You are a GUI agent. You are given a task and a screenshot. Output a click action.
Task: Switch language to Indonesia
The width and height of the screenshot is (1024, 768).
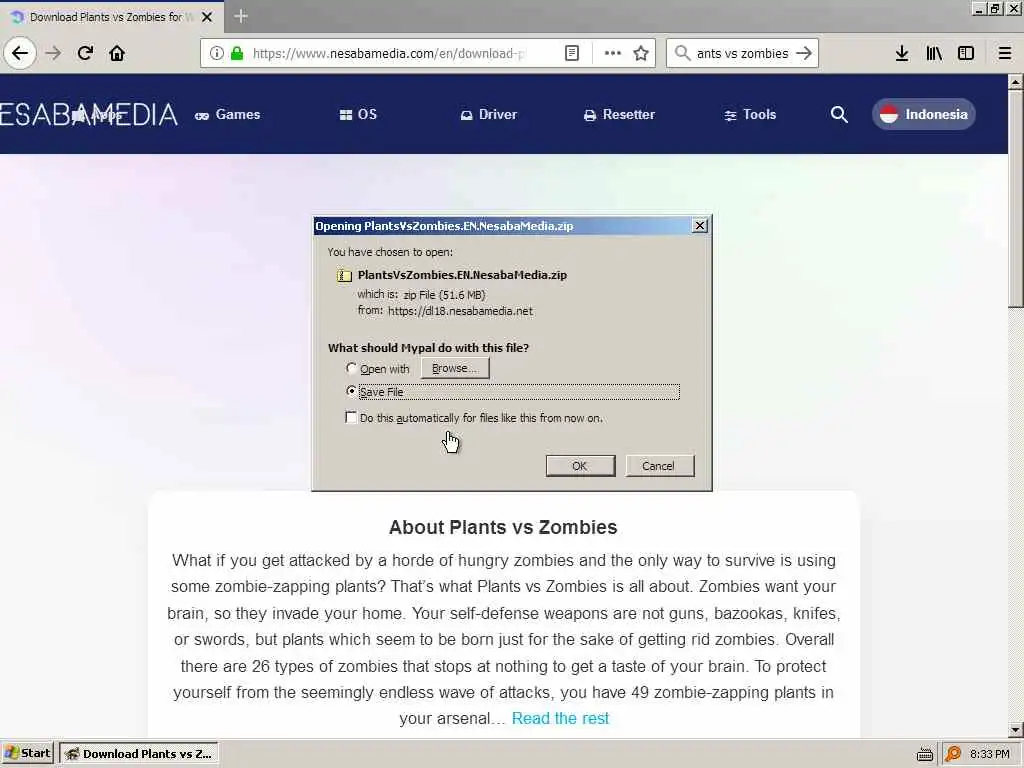point(923,114)
